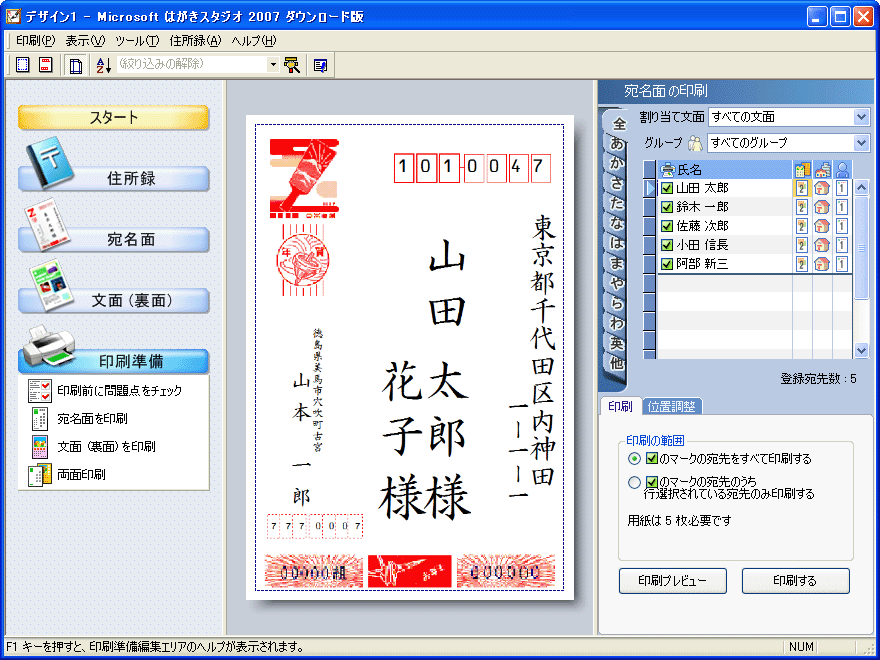Image resolution: width=880 pixels, height=660 pixels.
Task: Click the home icon in 鈴木 一郎 row
Action: point(822,207)
